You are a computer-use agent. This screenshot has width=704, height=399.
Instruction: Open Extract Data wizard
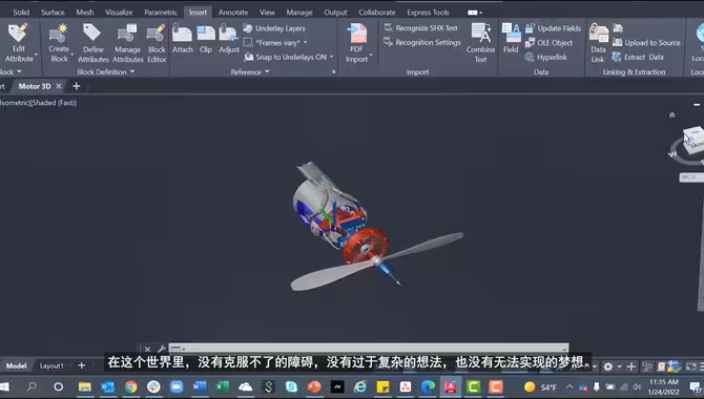(638, 57)
